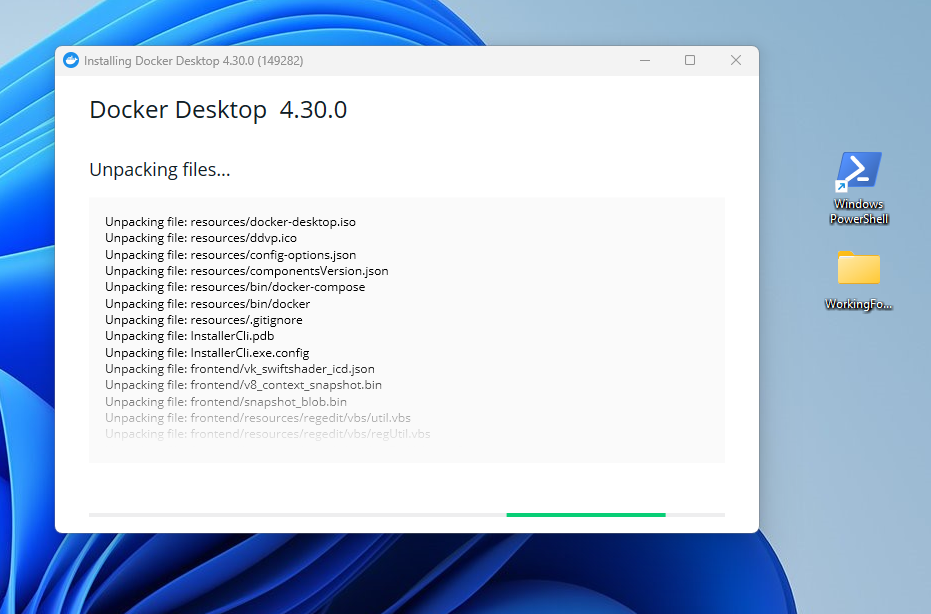
Task: Minimize the Docker Desktop installer window
Action: (x=645, y=61)
